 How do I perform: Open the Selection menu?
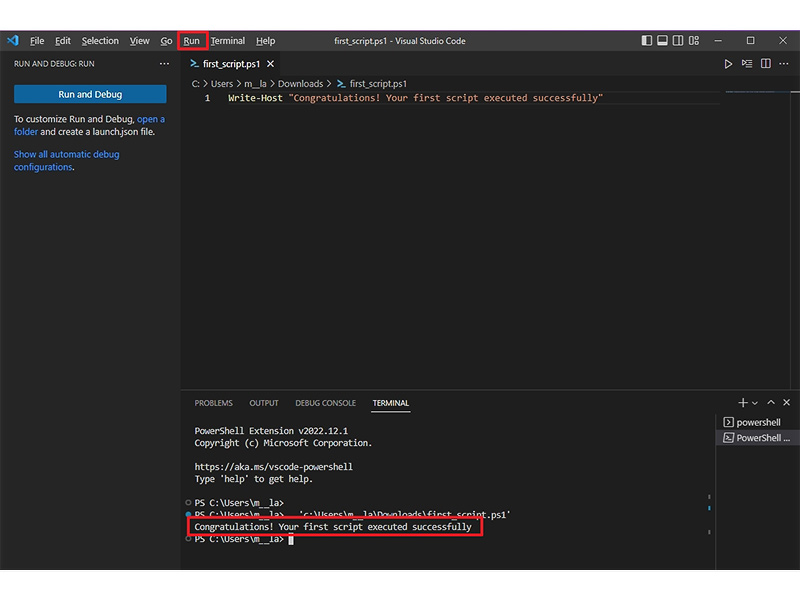point(100,41)
